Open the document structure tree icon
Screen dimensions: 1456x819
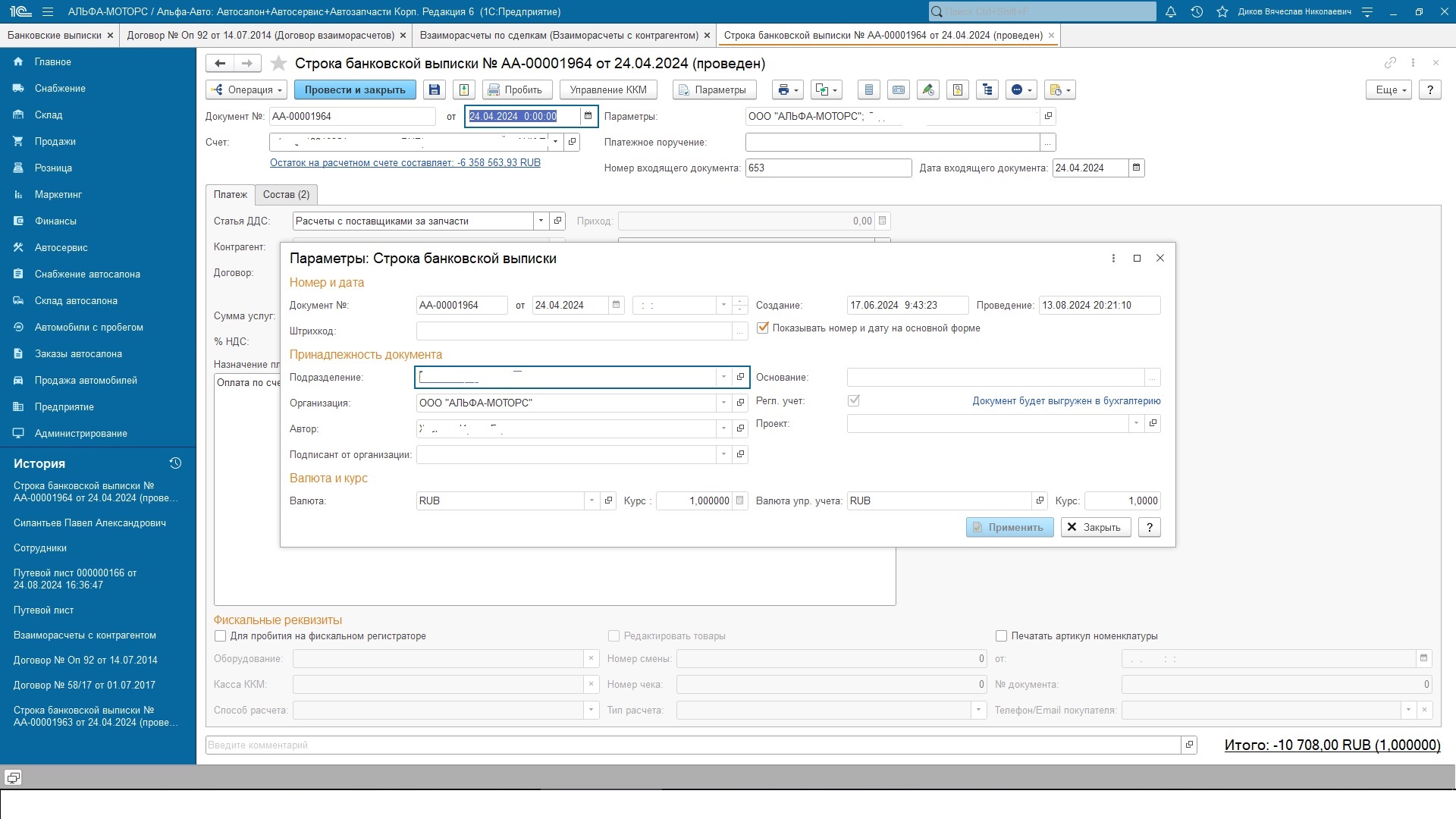(987, 89)
